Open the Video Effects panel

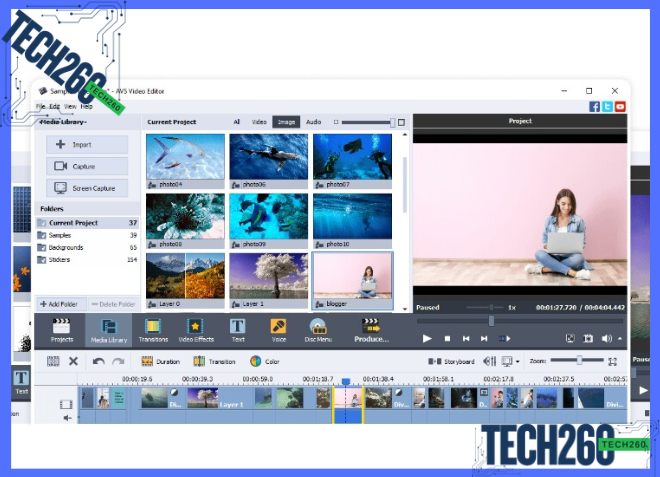(x=196, y=329)
